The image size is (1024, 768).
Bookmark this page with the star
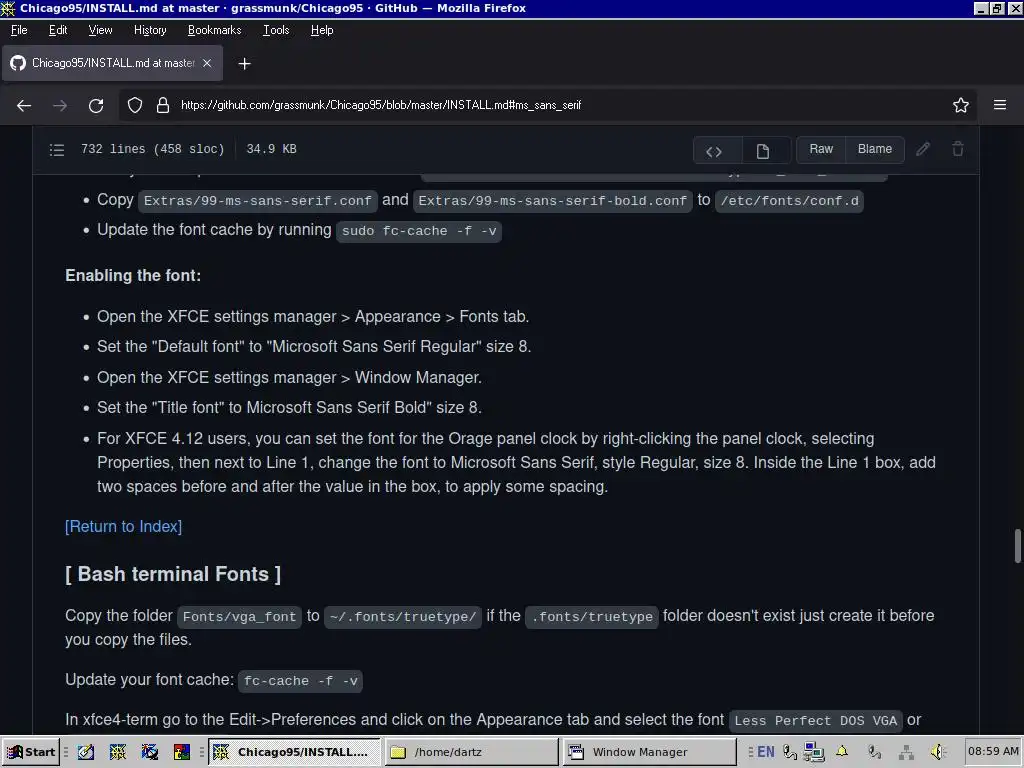tap(960, 105)
